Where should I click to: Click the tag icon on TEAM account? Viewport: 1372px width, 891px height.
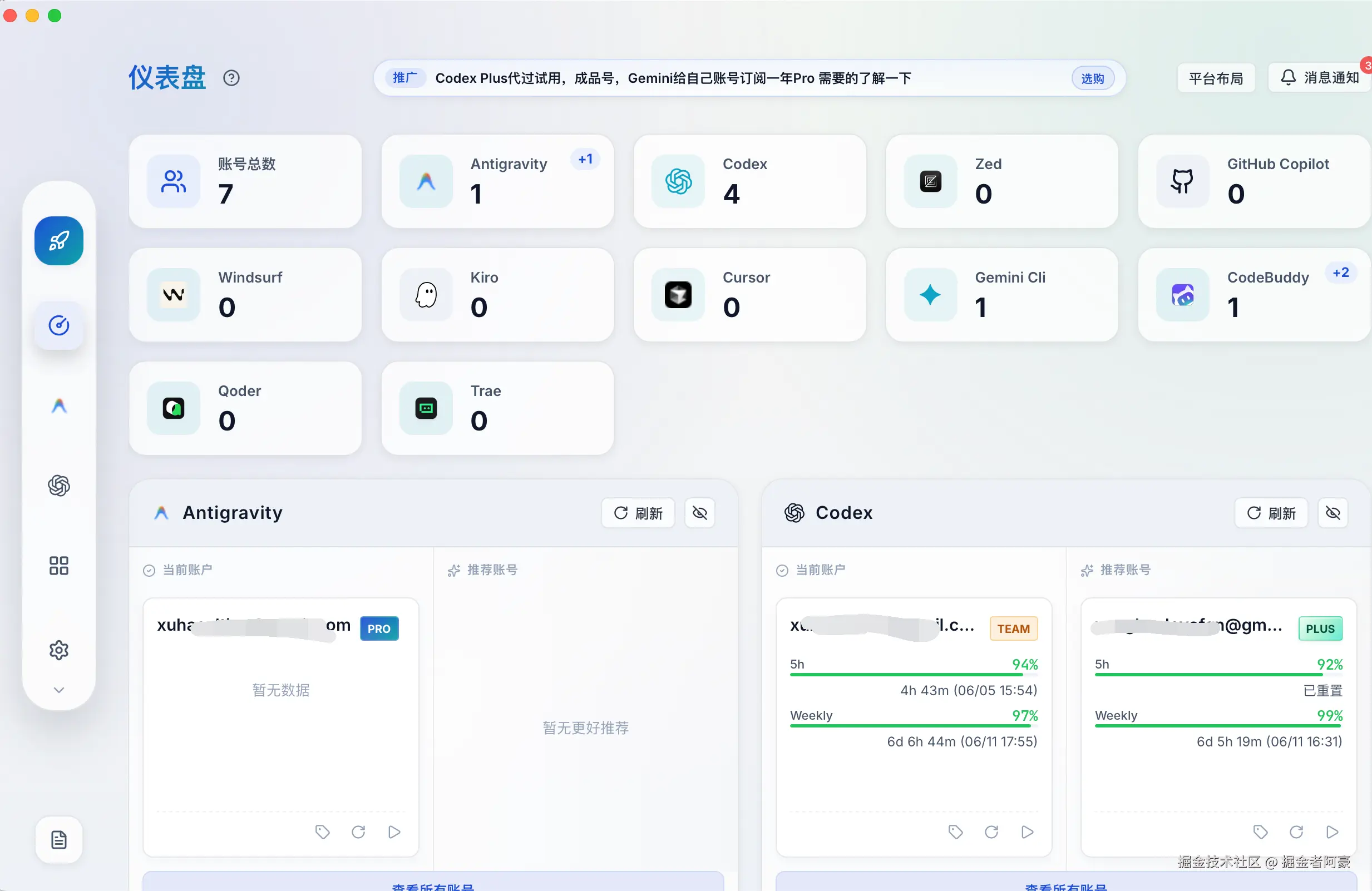click(x=955, y=831)
